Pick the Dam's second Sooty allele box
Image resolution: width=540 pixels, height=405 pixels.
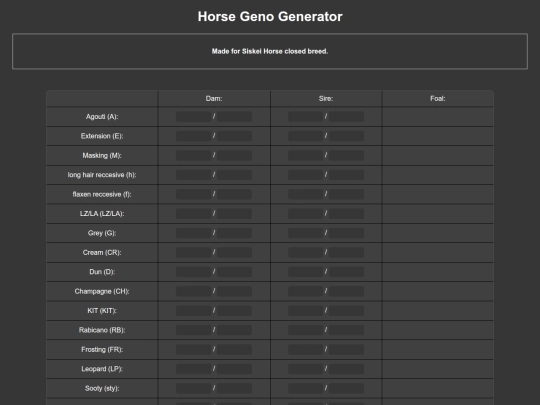(234, 388)
